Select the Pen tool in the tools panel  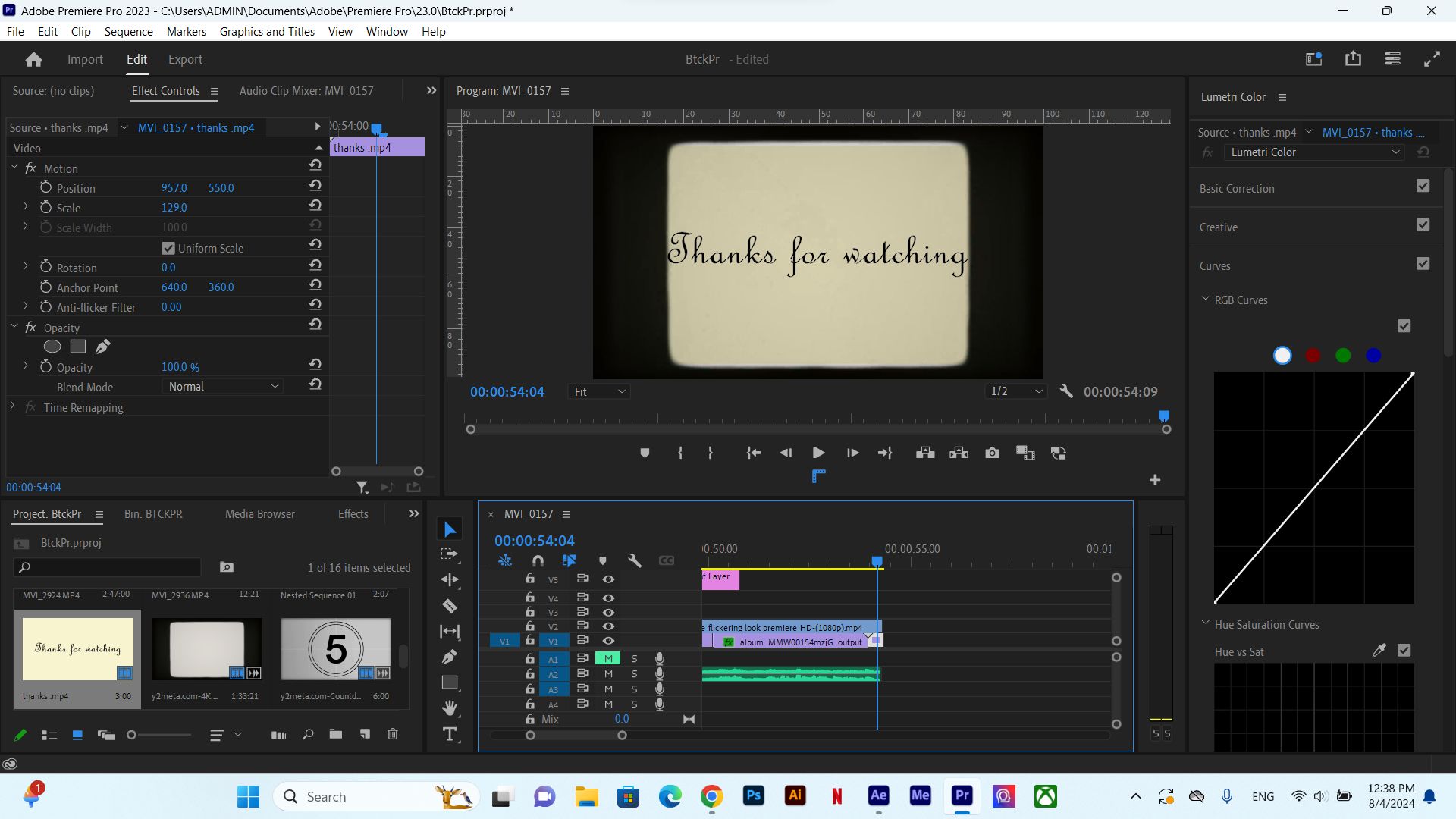450,657
